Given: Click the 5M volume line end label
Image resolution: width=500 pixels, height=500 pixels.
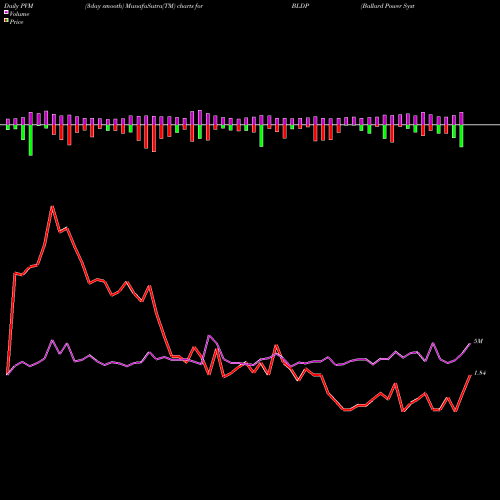Looking at the screenshot, I should [478, 341].
